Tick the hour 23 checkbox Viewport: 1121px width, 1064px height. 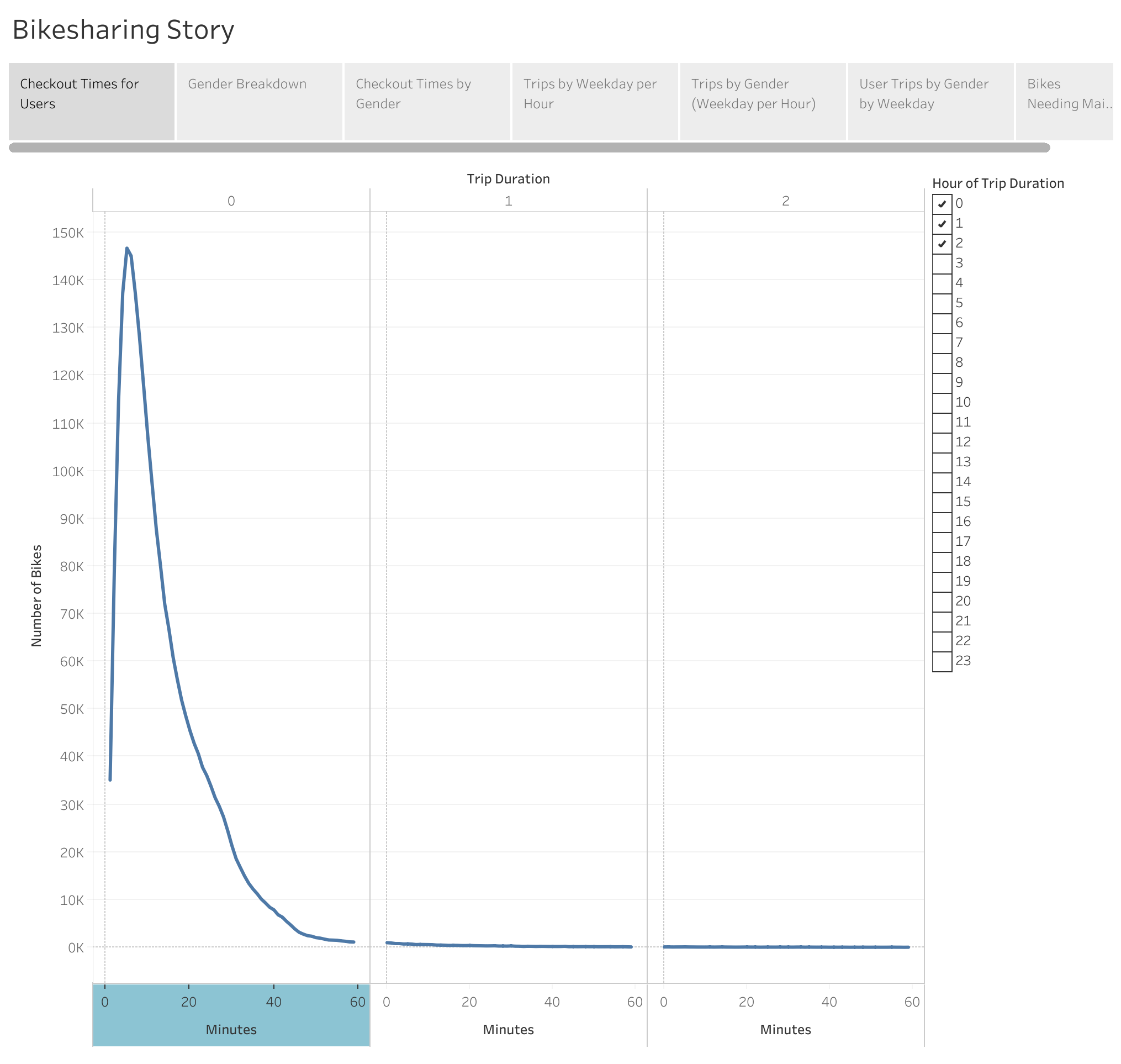tap(942, 661)
